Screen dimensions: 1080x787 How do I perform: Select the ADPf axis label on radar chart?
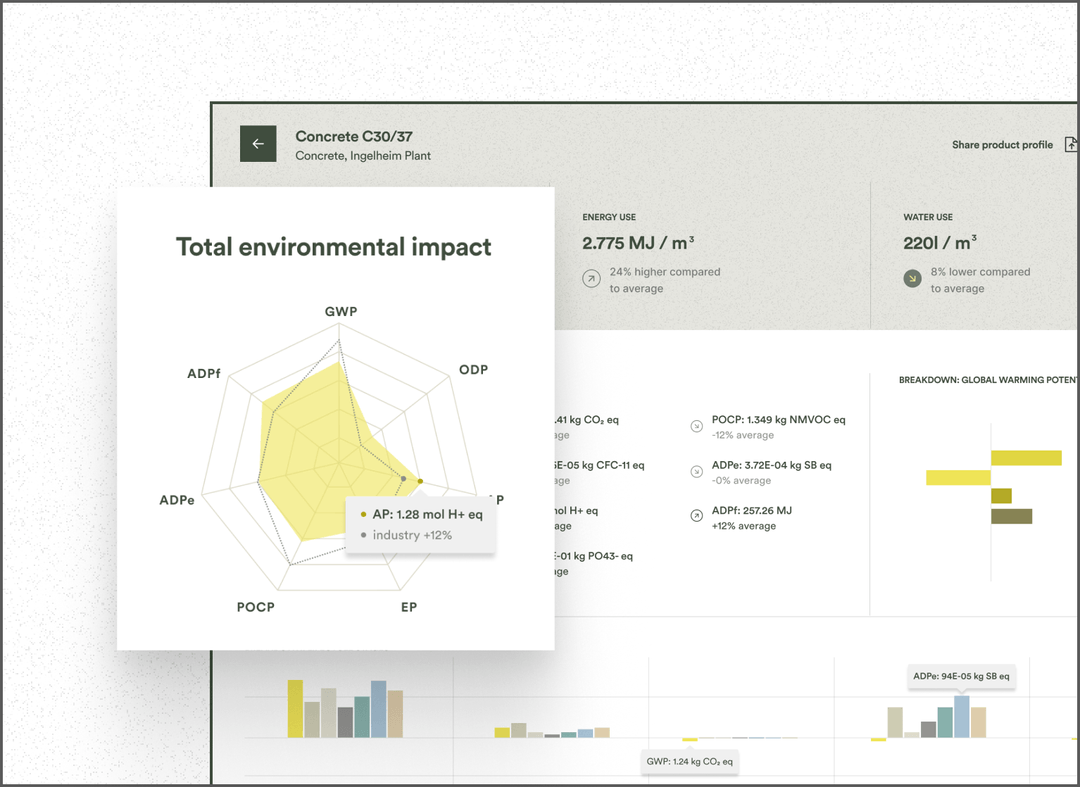(x=203, y=373)
